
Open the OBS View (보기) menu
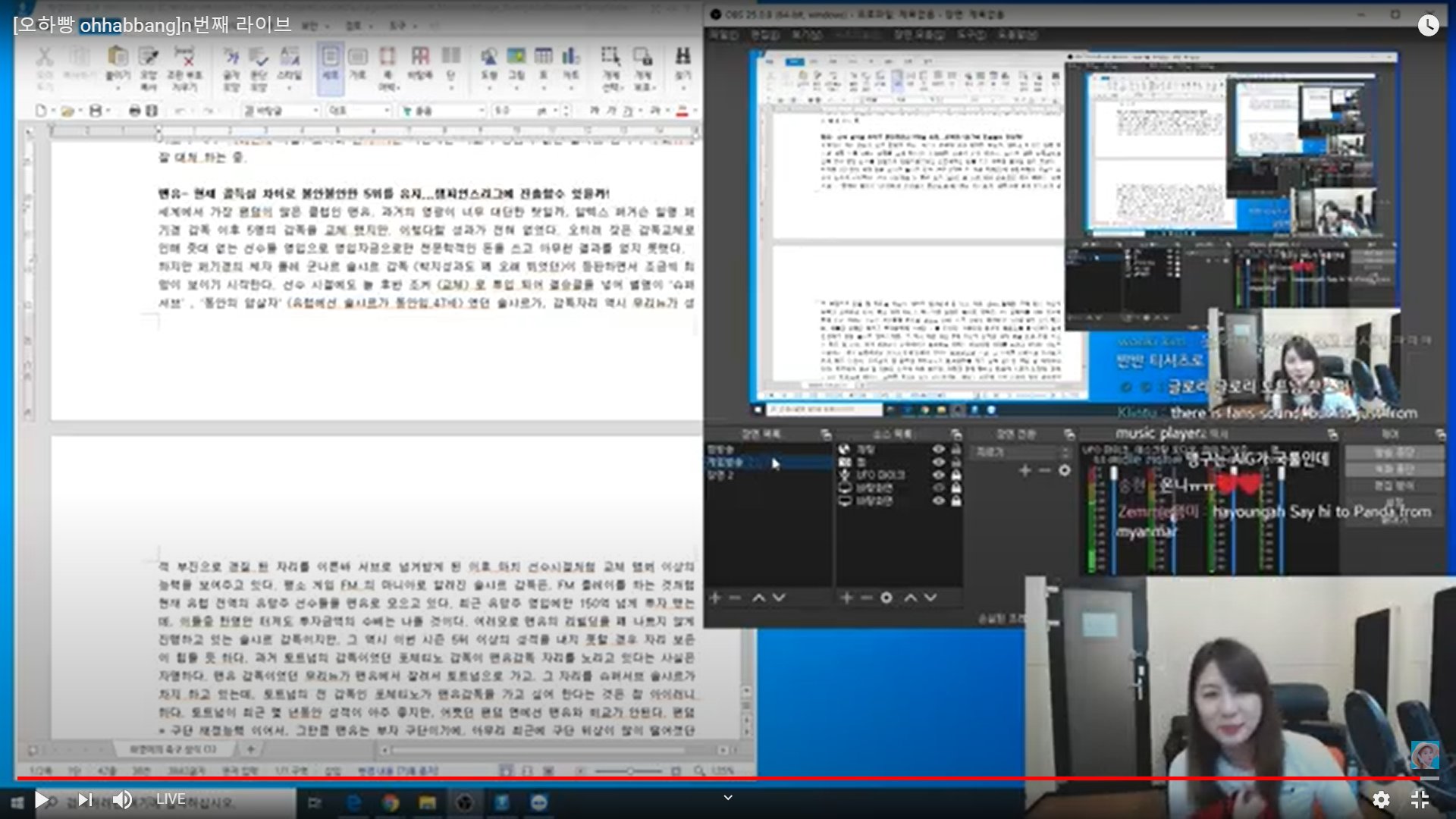pos(807,35)
